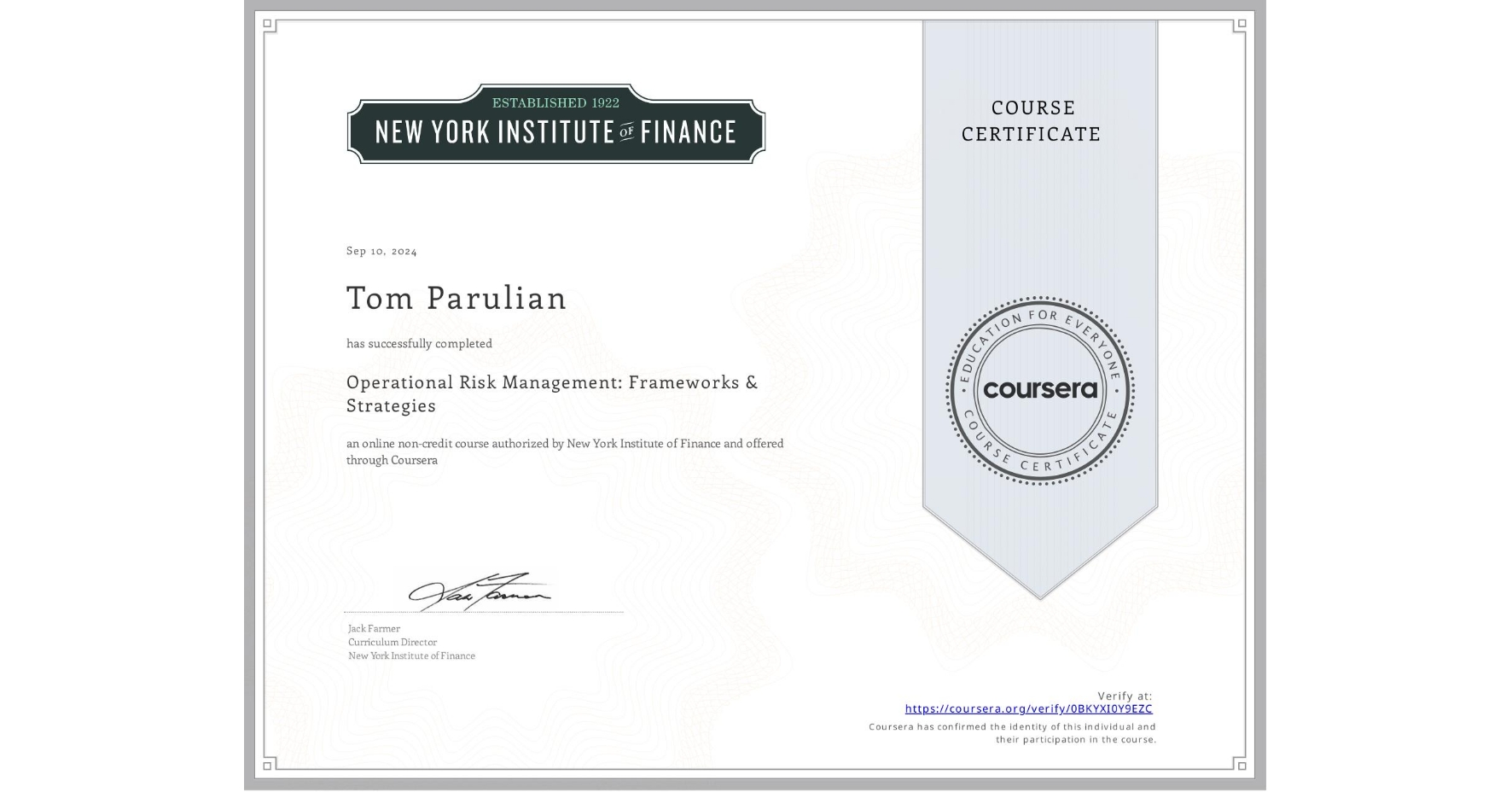This screenshot has height=792, width=1512.
Task: Click the coursera wordmark inside the seal
Action: click(x=1040, y=390)
